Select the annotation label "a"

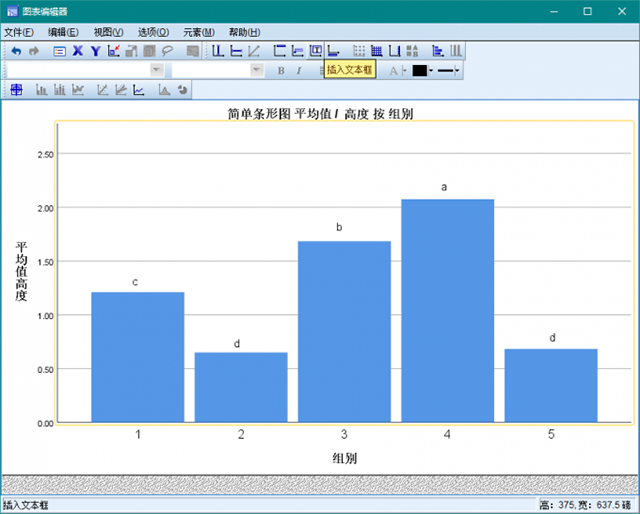tap(444, 187)
